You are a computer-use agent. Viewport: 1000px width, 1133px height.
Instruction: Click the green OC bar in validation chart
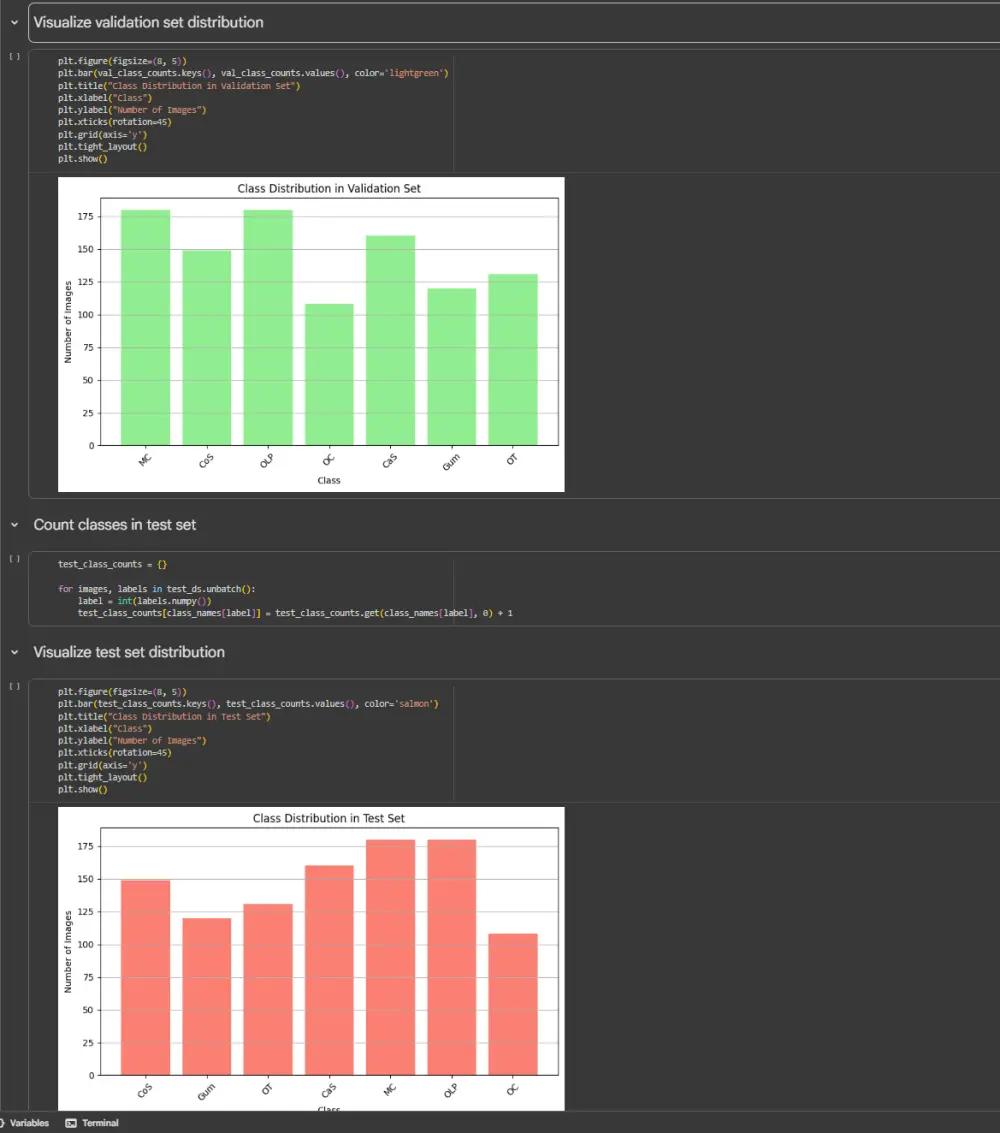coord(329,374)
